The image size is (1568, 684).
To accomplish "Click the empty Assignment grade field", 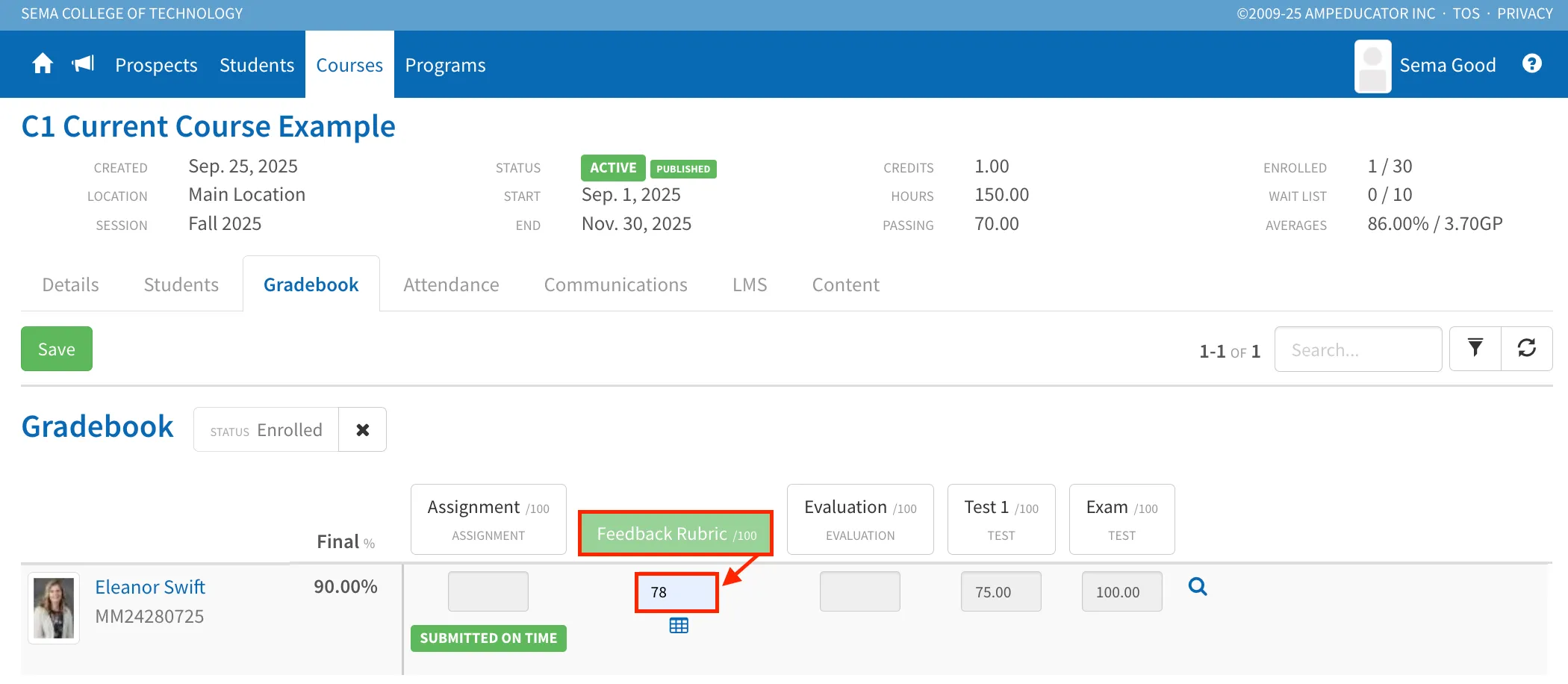I will point(488,591).
